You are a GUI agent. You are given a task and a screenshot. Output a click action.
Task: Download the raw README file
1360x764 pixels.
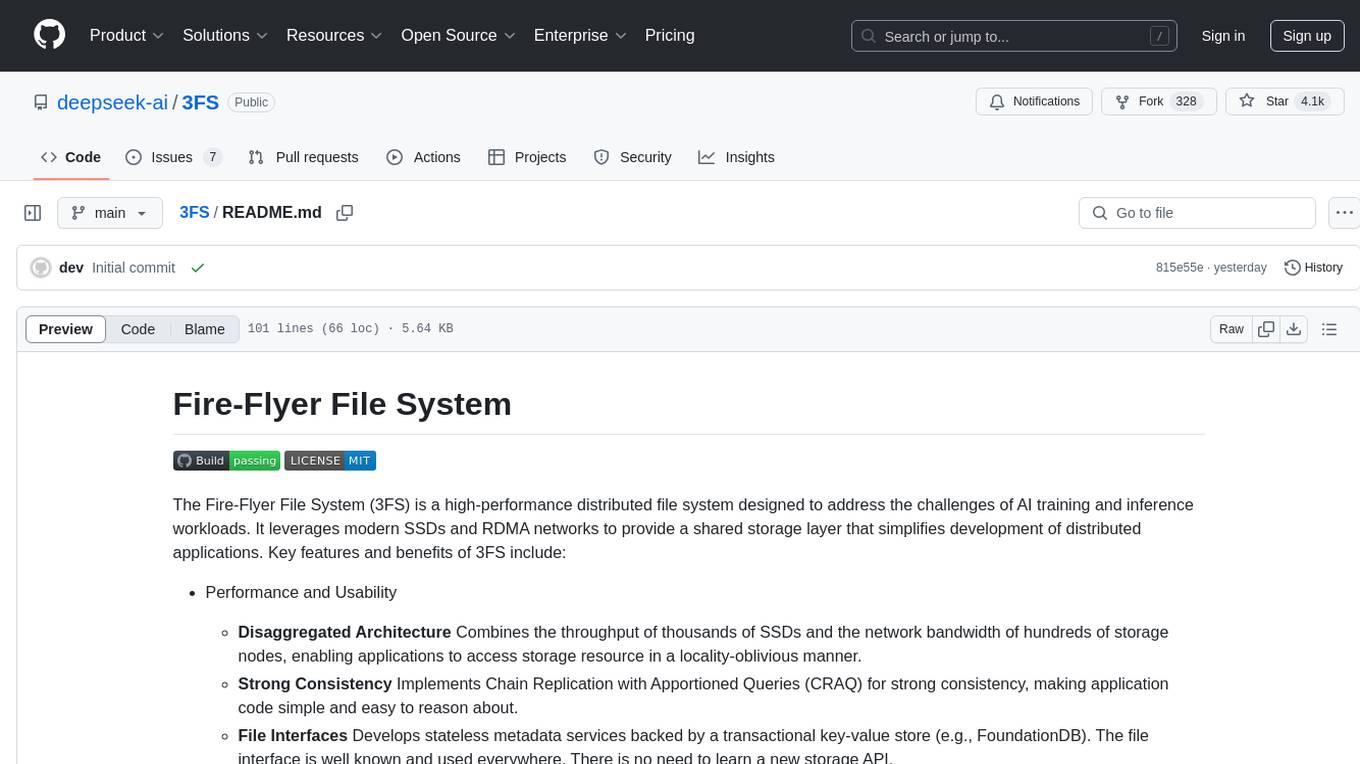pyautogui.click(x=1293, y=329)
